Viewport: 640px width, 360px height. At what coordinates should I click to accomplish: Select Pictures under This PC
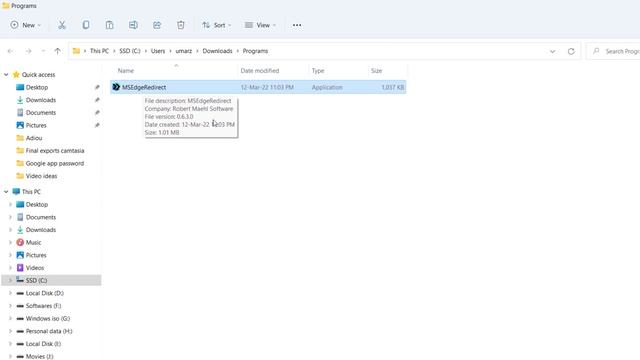pos(36,255)
